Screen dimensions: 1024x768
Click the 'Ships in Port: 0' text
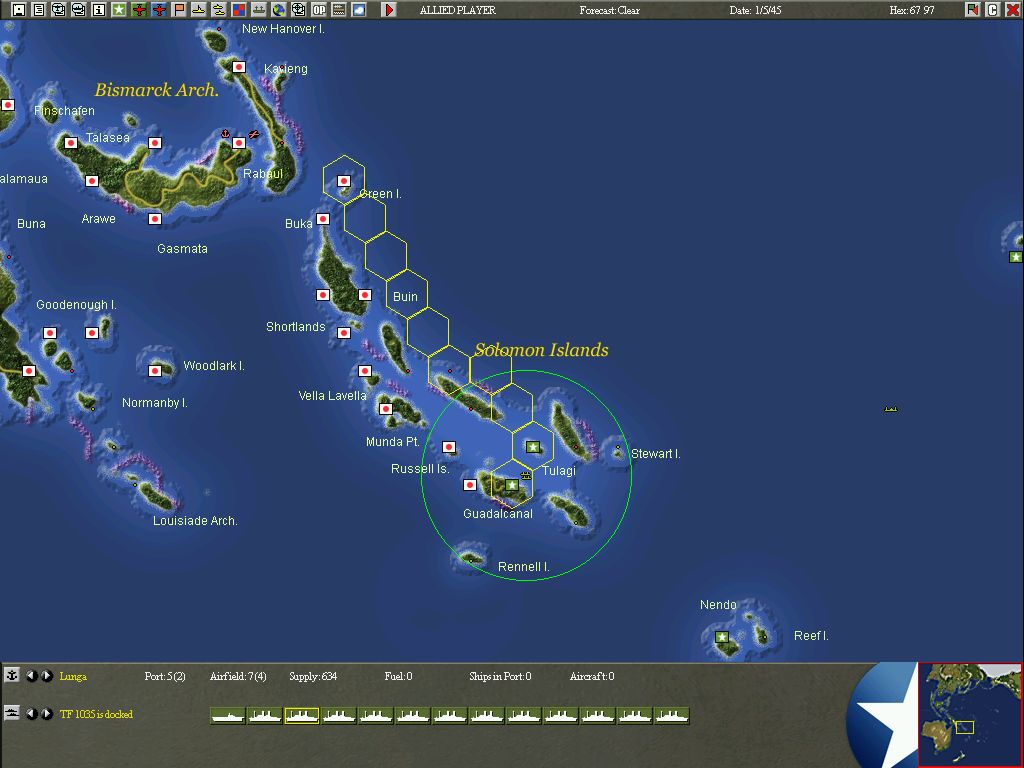point(500,677)
